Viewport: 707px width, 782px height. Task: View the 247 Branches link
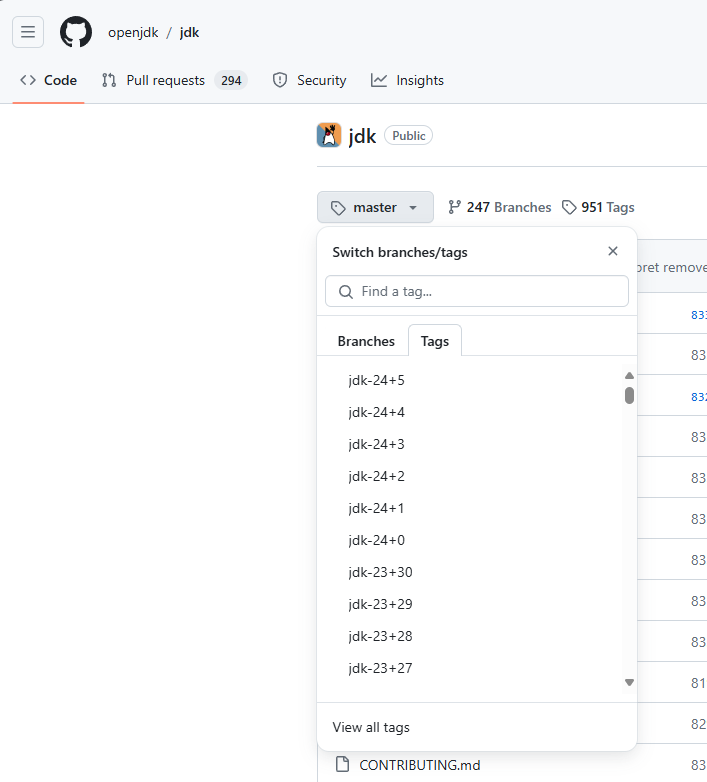coord(500,207)
